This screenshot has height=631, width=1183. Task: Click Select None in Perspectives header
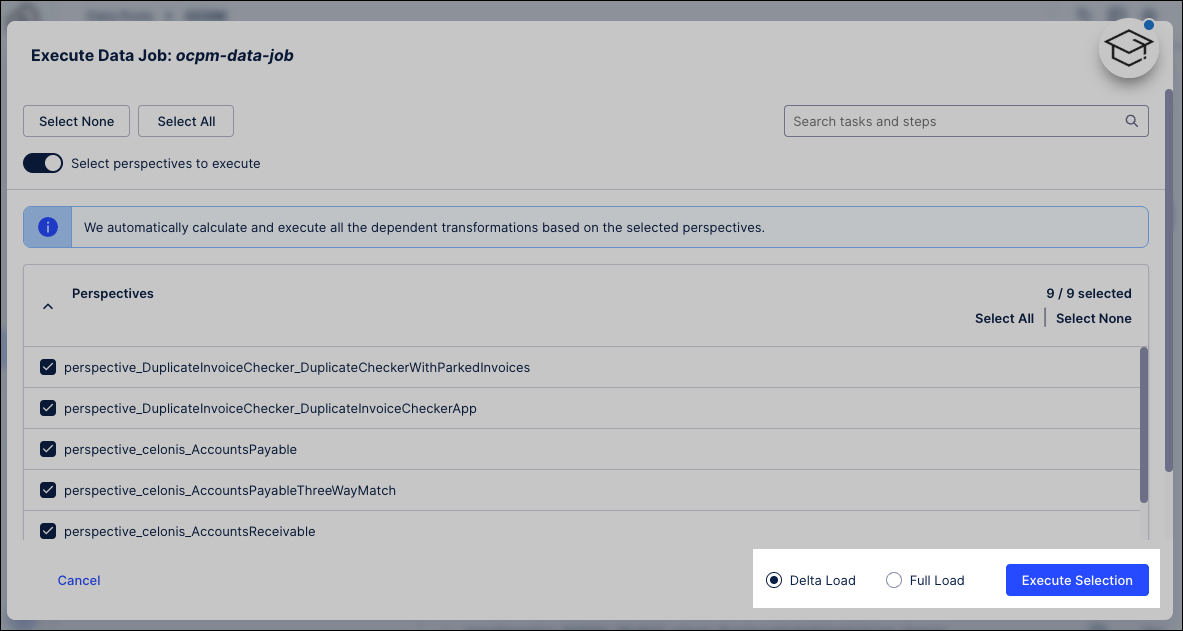pos(1093,318)
